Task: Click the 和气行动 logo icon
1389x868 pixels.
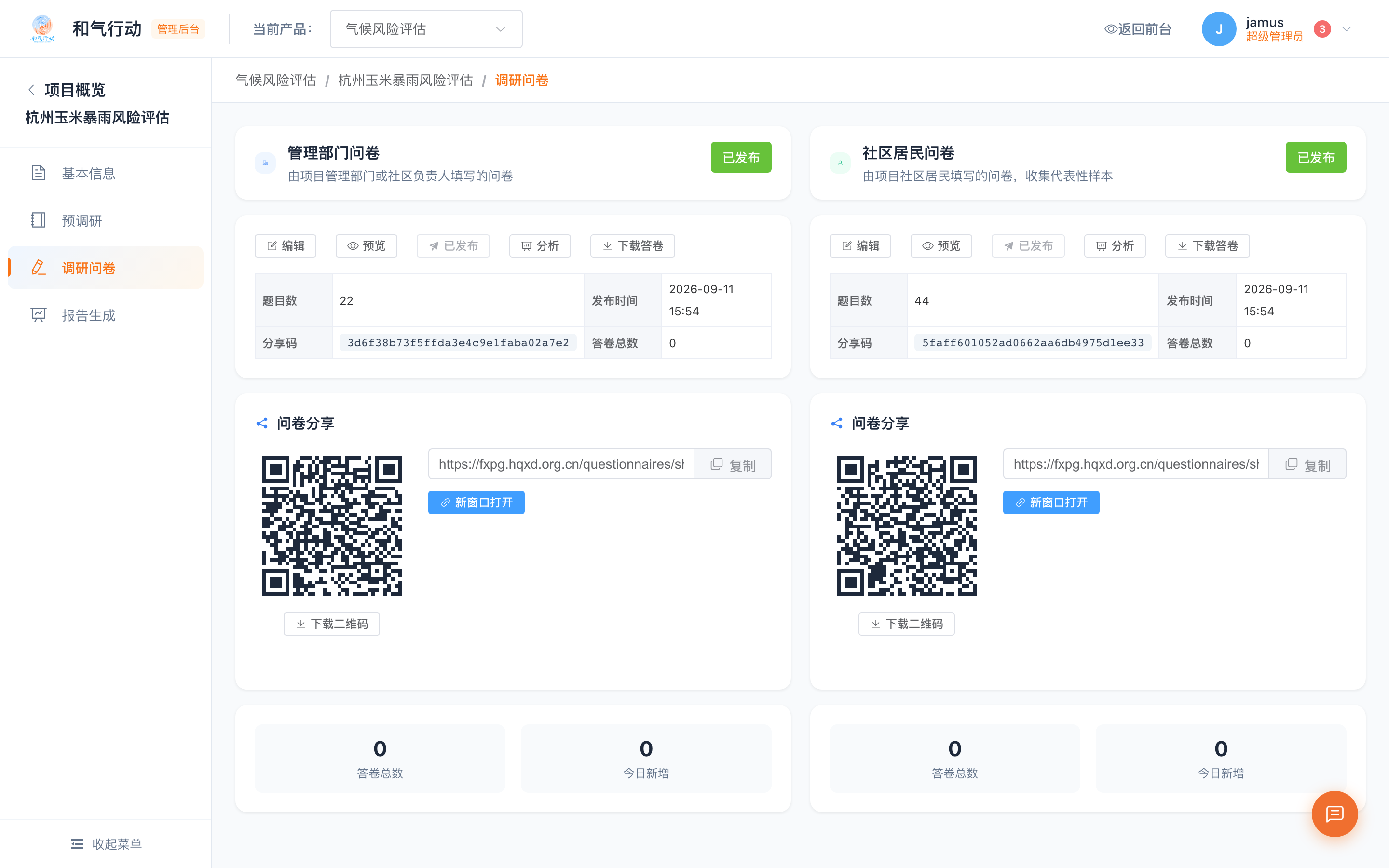Action: click(42, 29)
